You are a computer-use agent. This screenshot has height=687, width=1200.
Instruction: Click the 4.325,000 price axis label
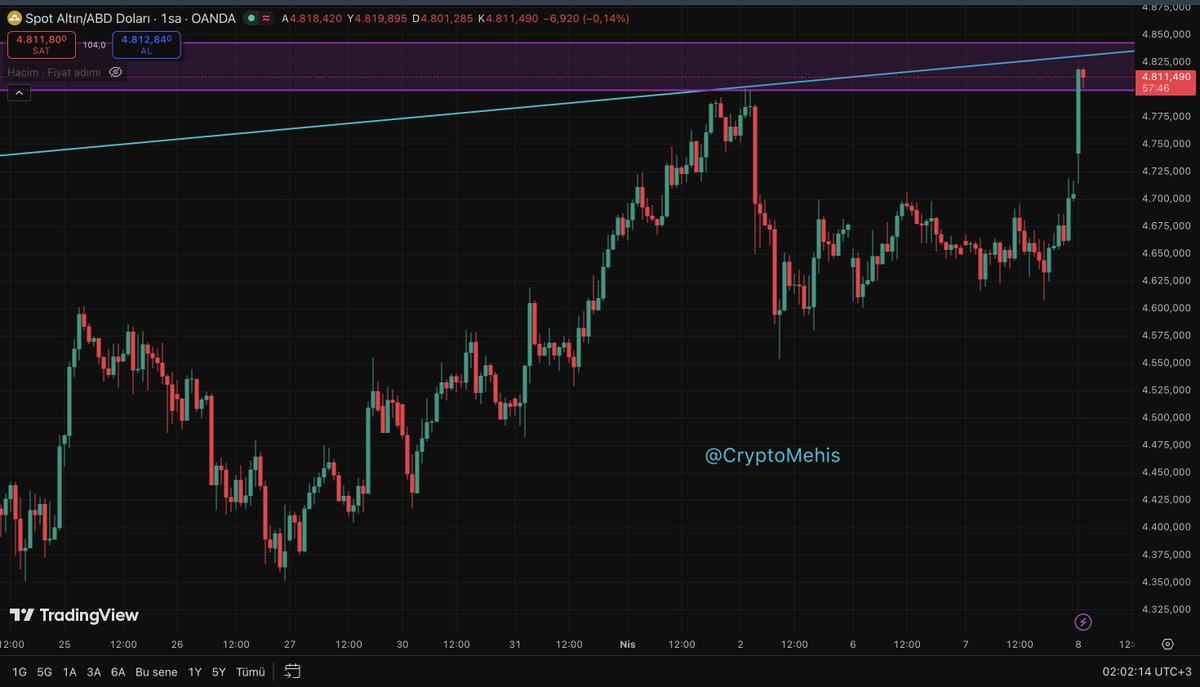coord(1166,609)
